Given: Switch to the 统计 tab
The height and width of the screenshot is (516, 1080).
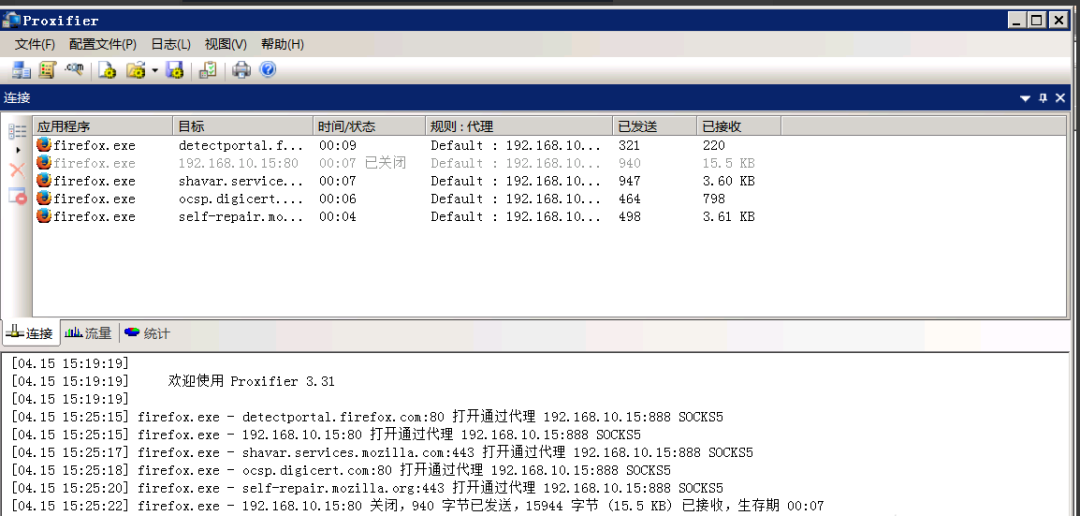Looking at the screenshot, I should (x=147, y=333).
